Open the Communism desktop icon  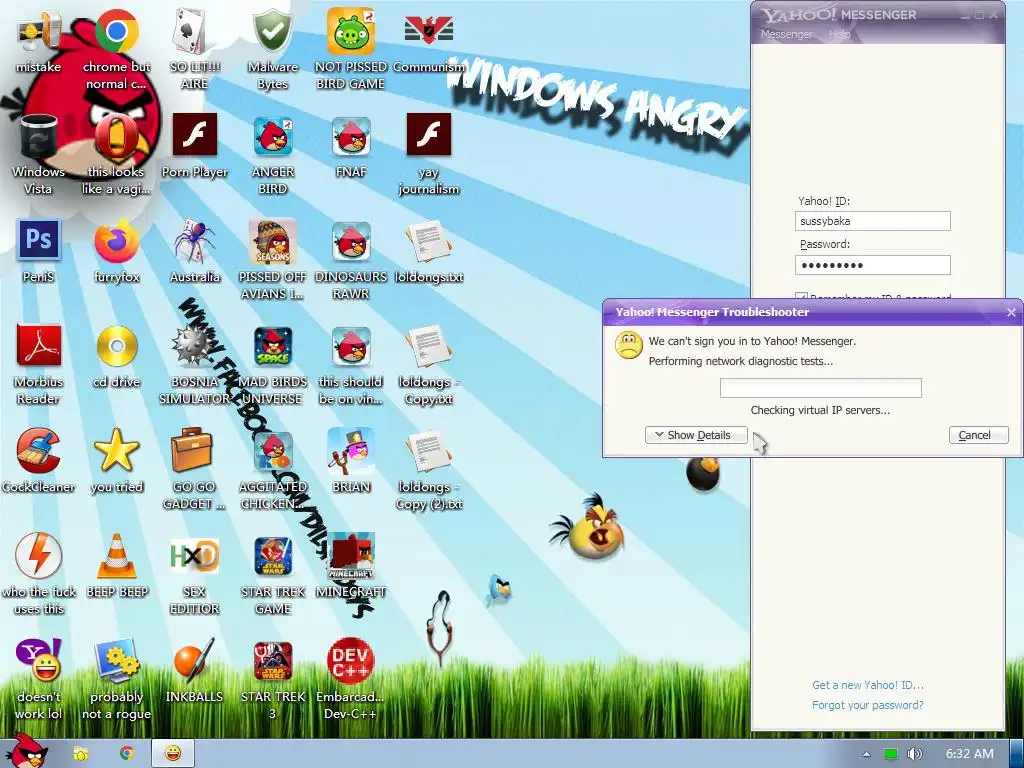tap(428, 31)
